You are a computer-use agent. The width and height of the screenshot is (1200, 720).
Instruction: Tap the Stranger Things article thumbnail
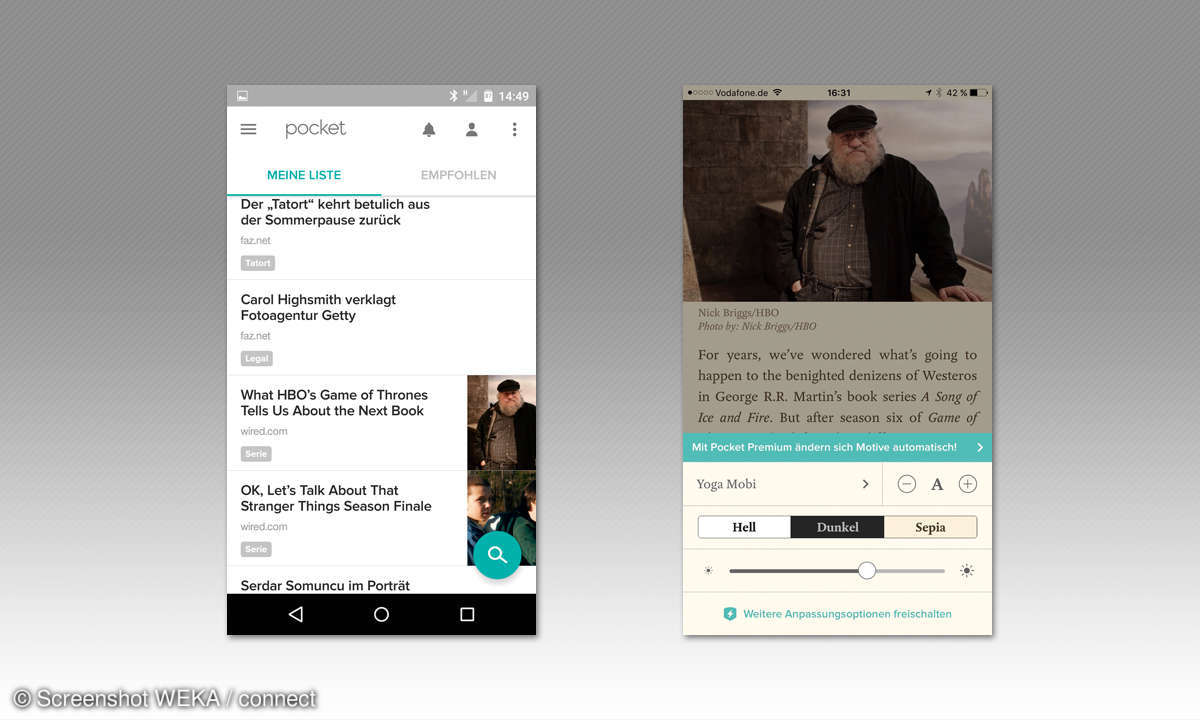click(501, 518)
